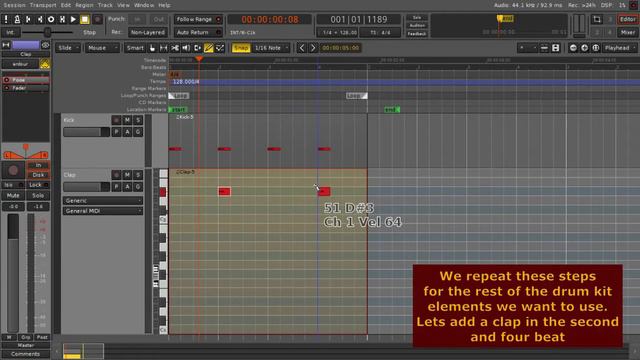Open the Edit menu

pyautogui.click(x=66, y=5)
